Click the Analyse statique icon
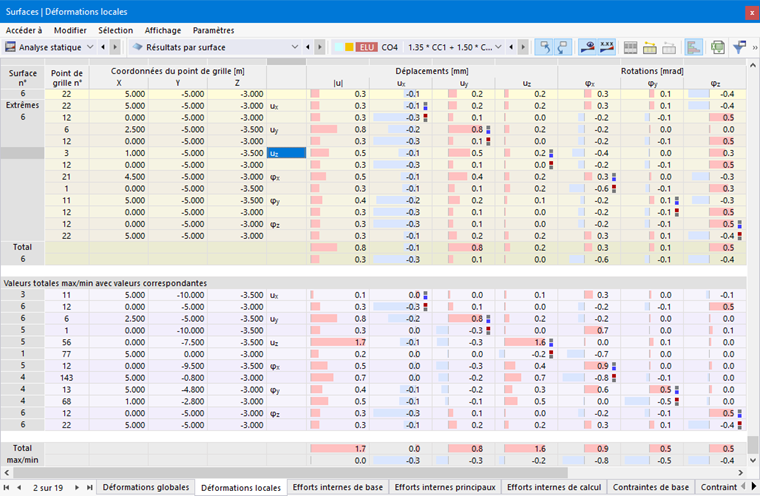 [10, 47]
